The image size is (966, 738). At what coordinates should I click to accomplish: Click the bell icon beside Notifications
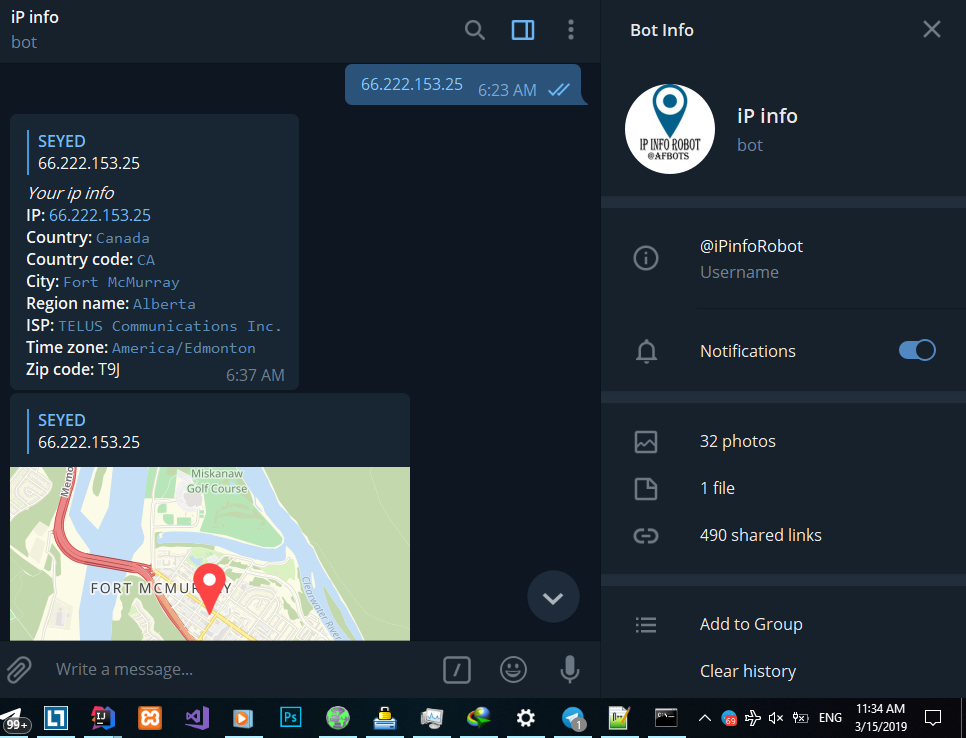coord(646,351)
